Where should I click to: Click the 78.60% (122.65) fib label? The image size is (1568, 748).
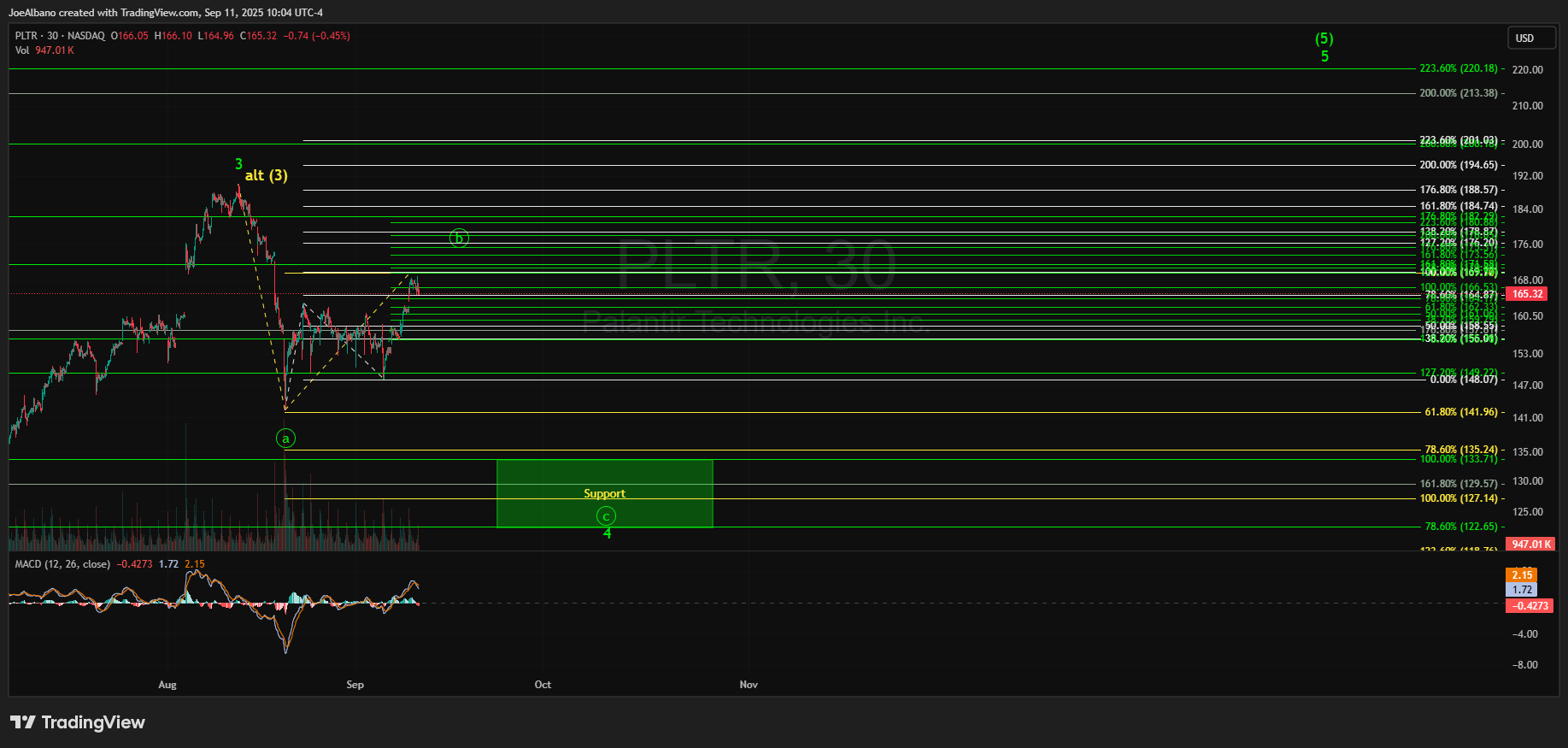[1461, 527]
